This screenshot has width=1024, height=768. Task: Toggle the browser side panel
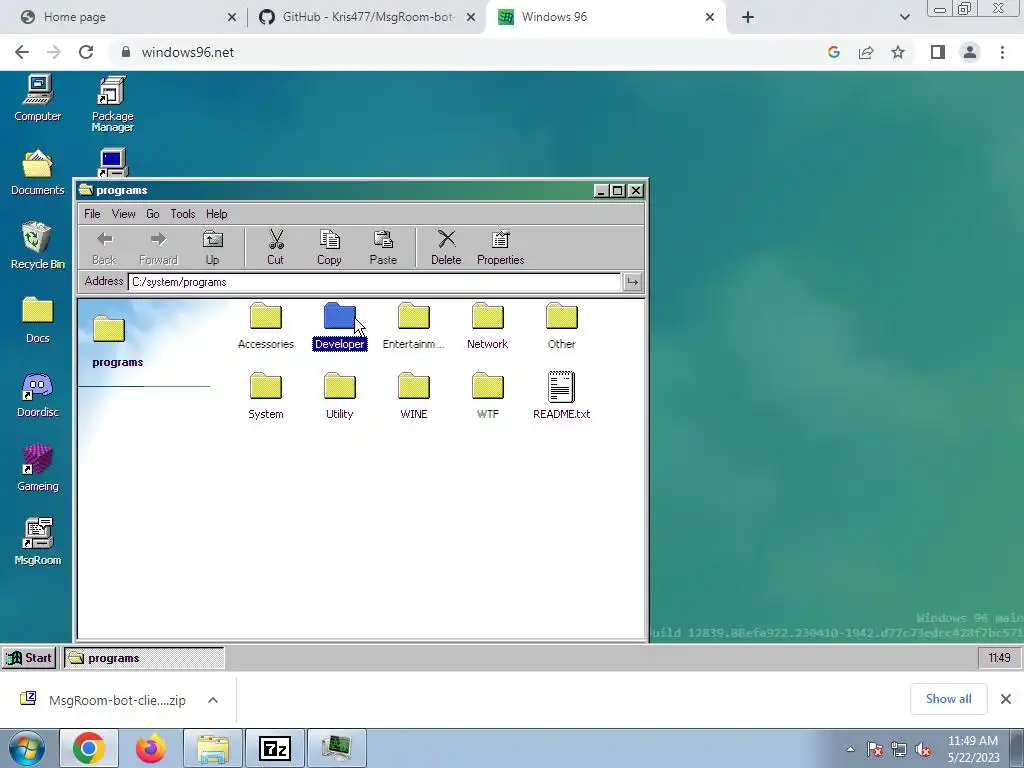938,52
